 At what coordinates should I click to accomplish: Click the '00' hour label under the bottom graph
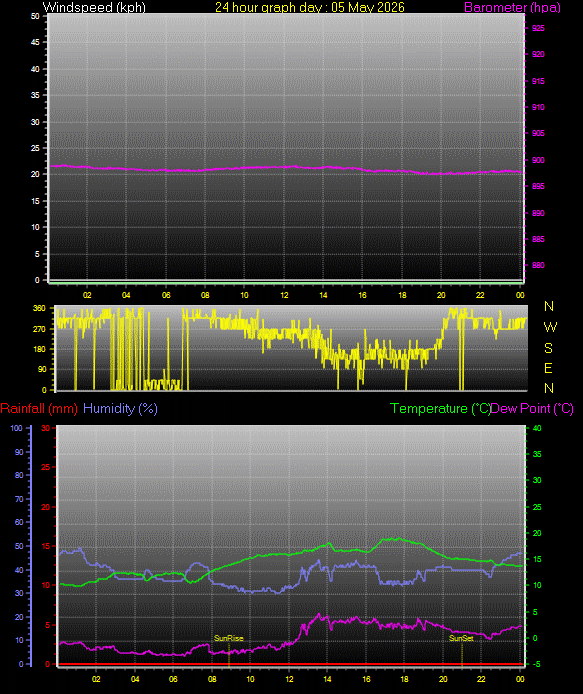(x=520, y=679)
